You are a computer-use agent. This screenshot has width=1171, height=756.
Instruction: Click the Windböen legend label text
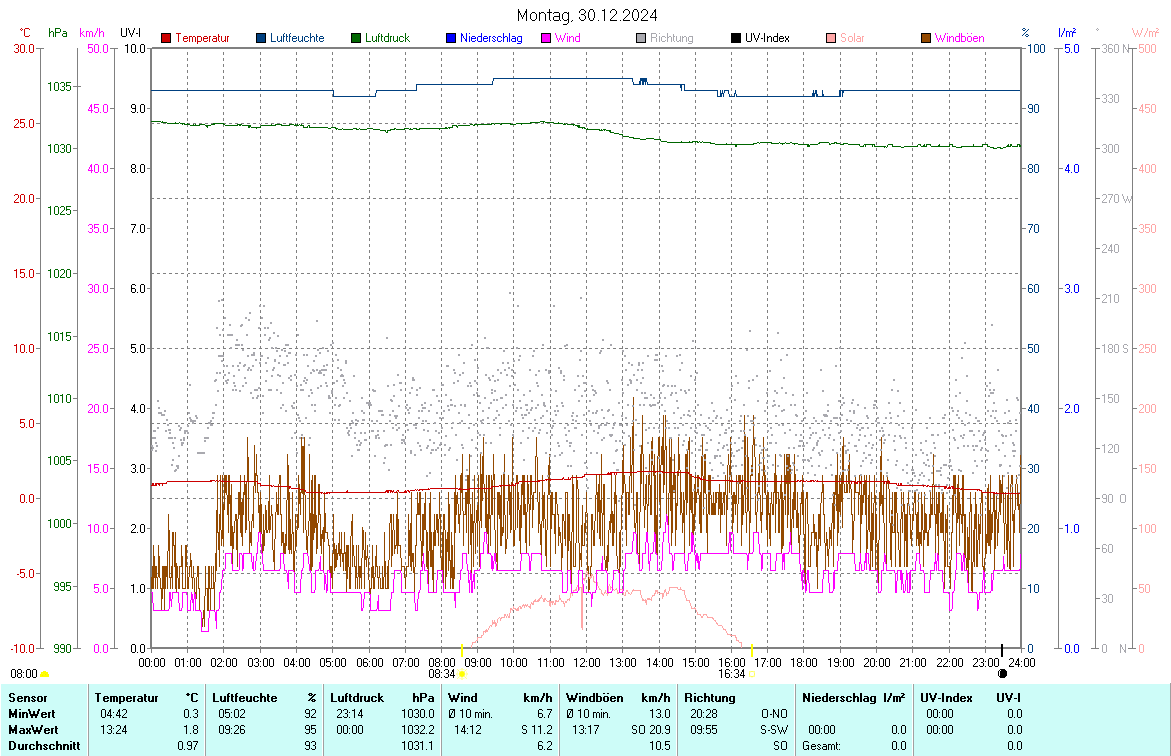point(959,38)
